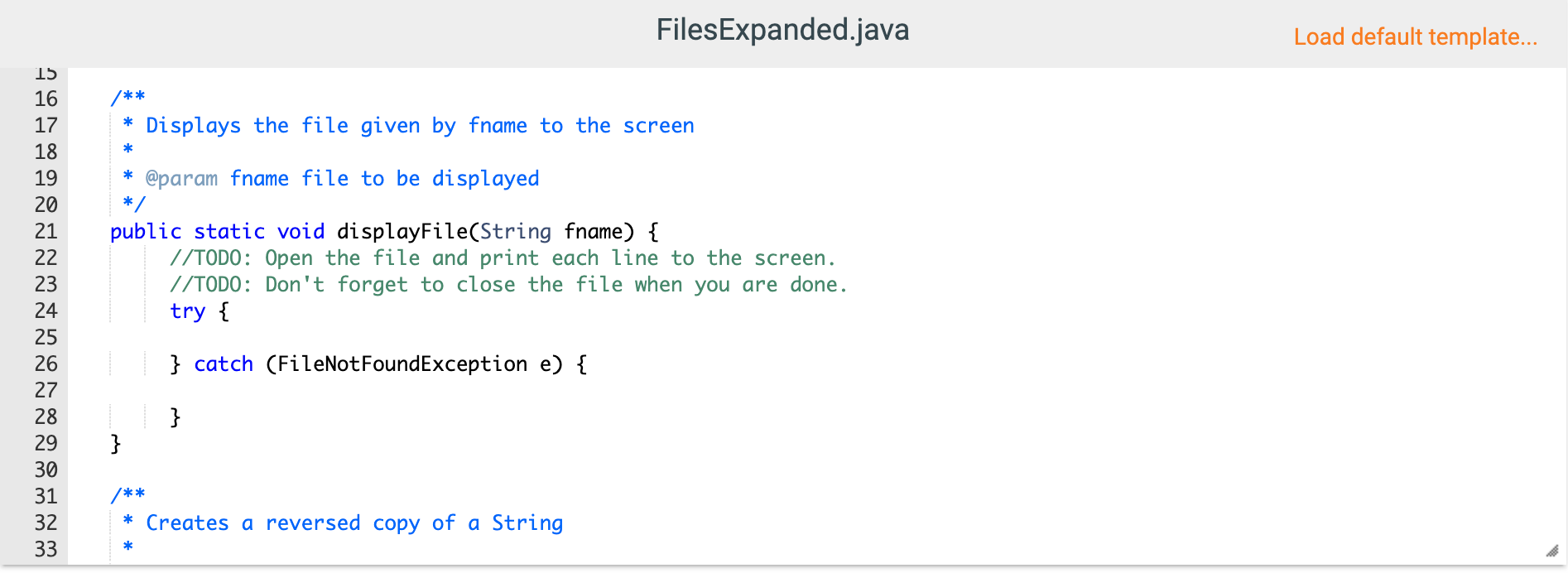Click 'Creates a reversed copy of a String' comment
The width and height of the screenshot is (1568, 573).
[354, 523]
